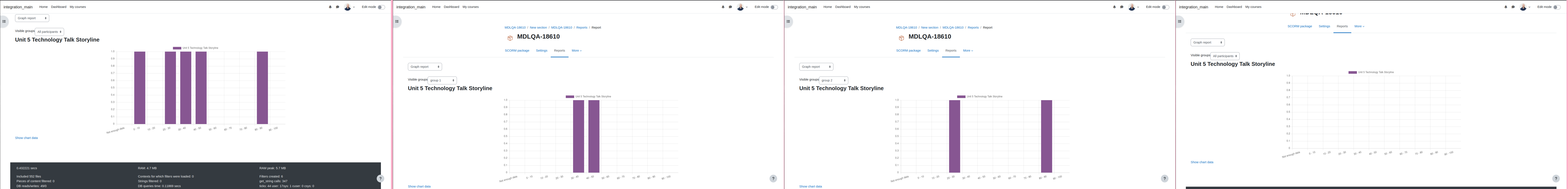Open All participants dropdown in rightmost window
This screenshot has width=1568, height=189.
point(1225,56)
